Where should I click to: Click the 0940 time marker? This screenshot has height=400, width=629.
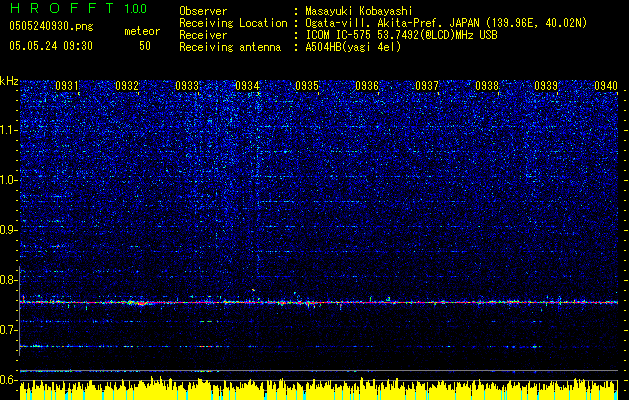tap(606, 86)
